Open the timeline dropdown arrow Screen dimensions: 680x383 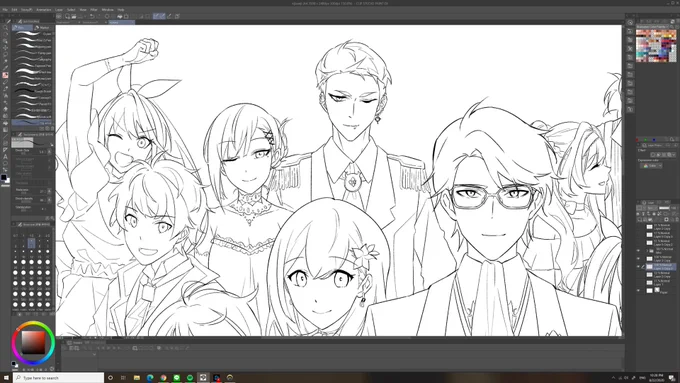[x=94, y=354]
